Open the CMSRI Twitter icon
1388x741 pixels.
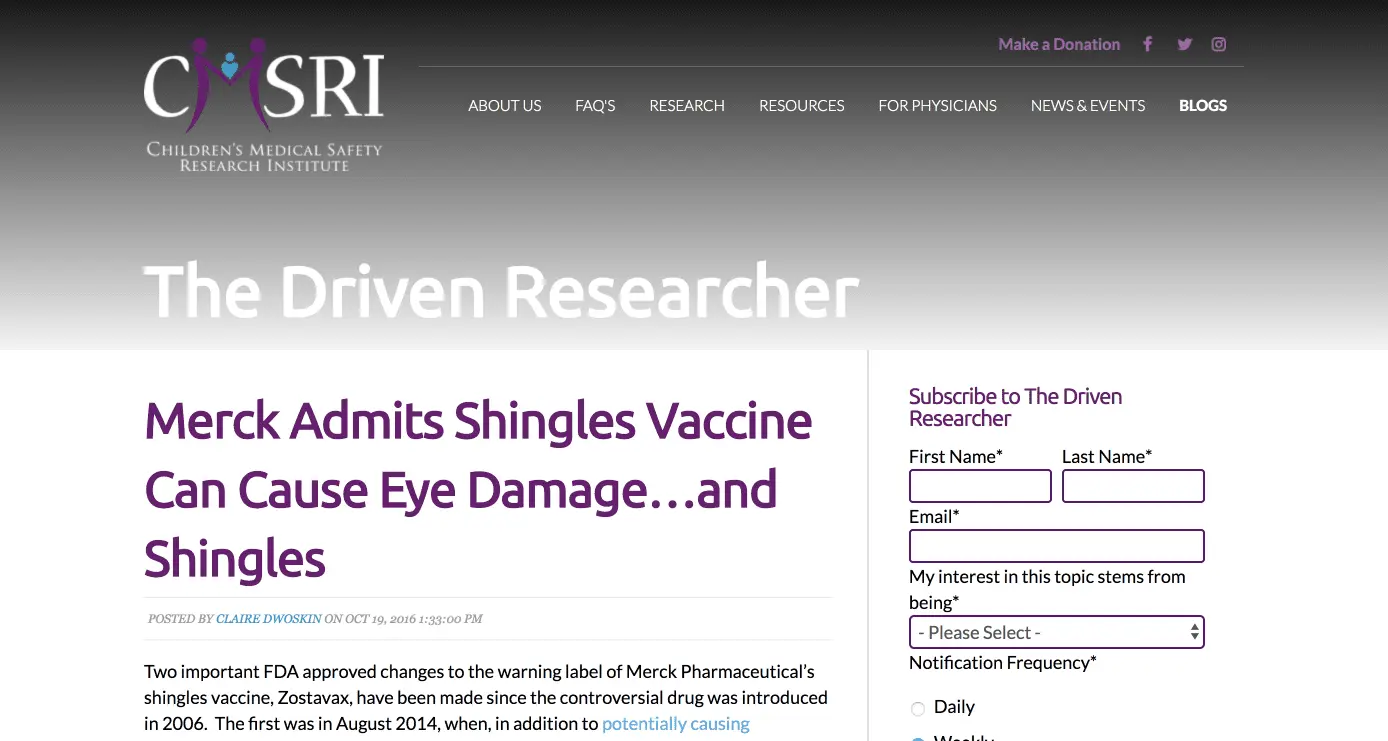[1185, 44]
